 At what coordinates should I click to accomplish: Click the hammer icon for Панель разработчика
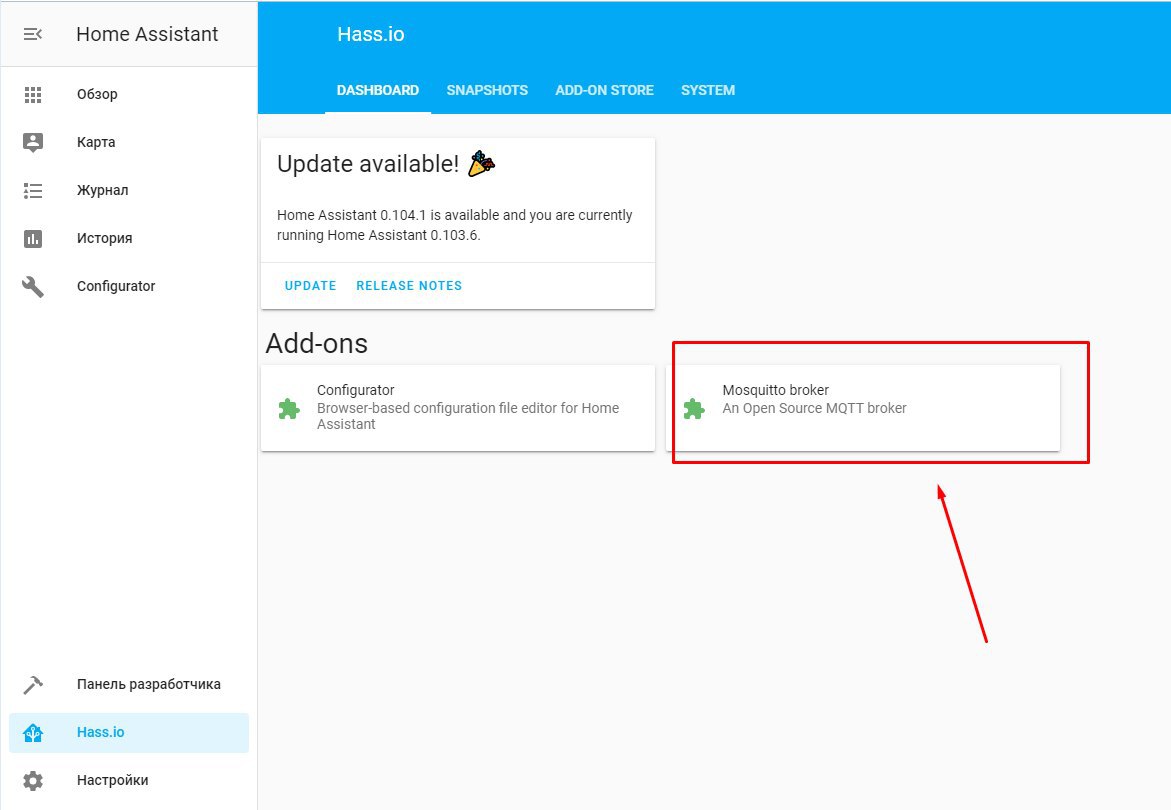click(33, 685)
